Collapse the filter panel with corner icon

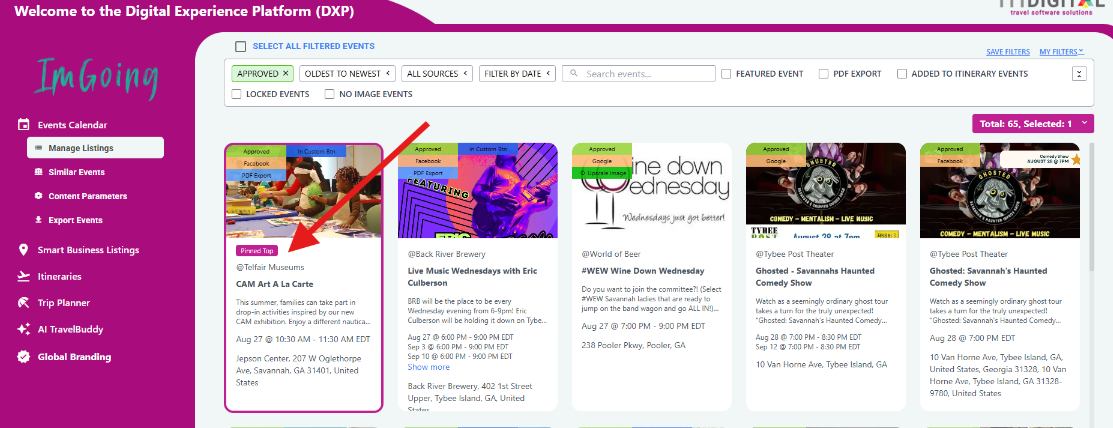(1079, 74)
